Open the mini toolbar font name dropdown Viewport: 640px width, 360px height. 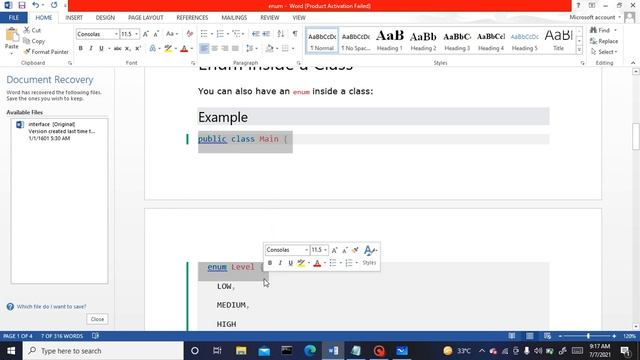(306, 250)
